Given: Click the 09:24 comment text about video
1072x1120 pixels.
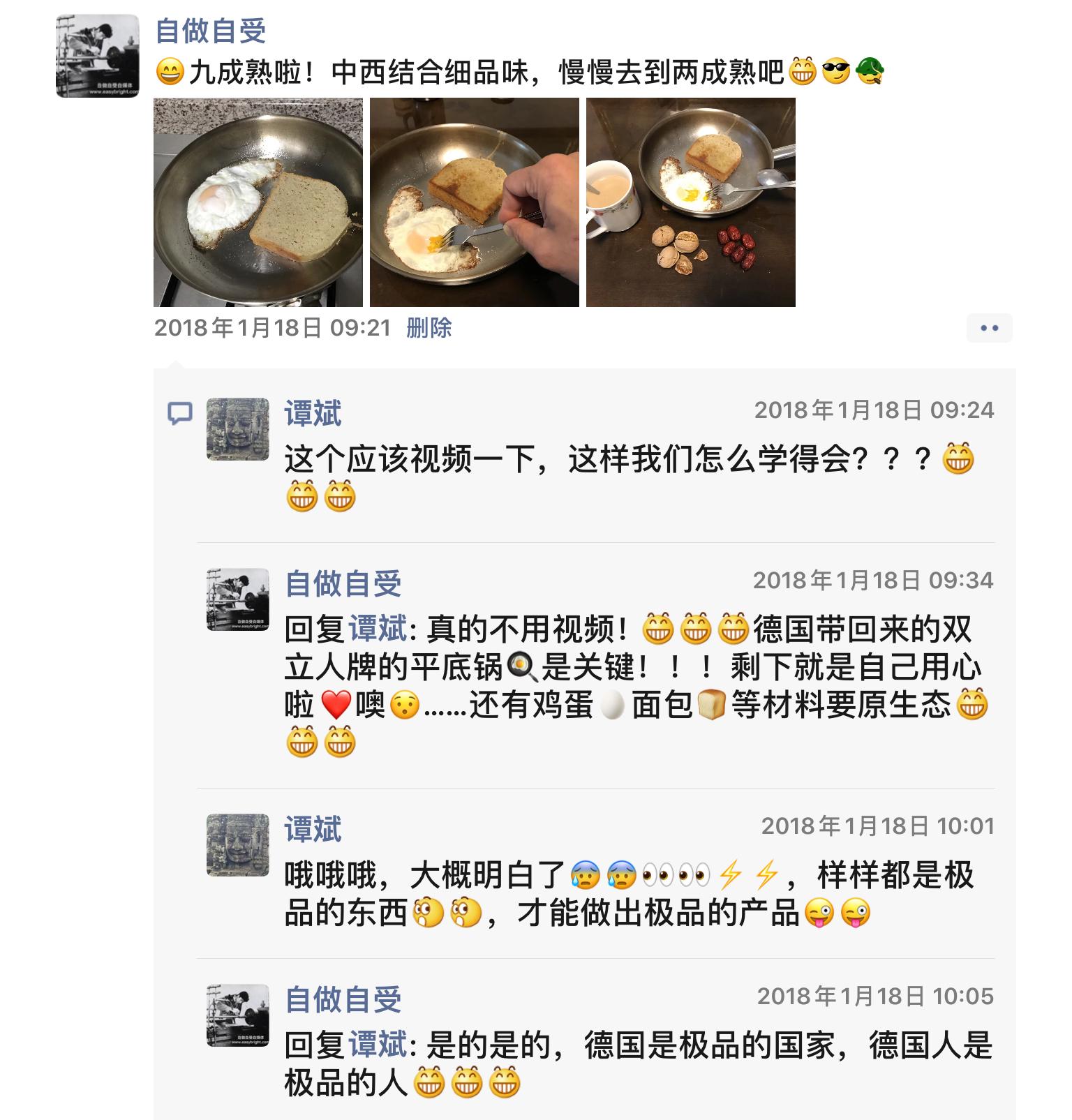Looking at the screenshot, I should click(x=630, y=479).
